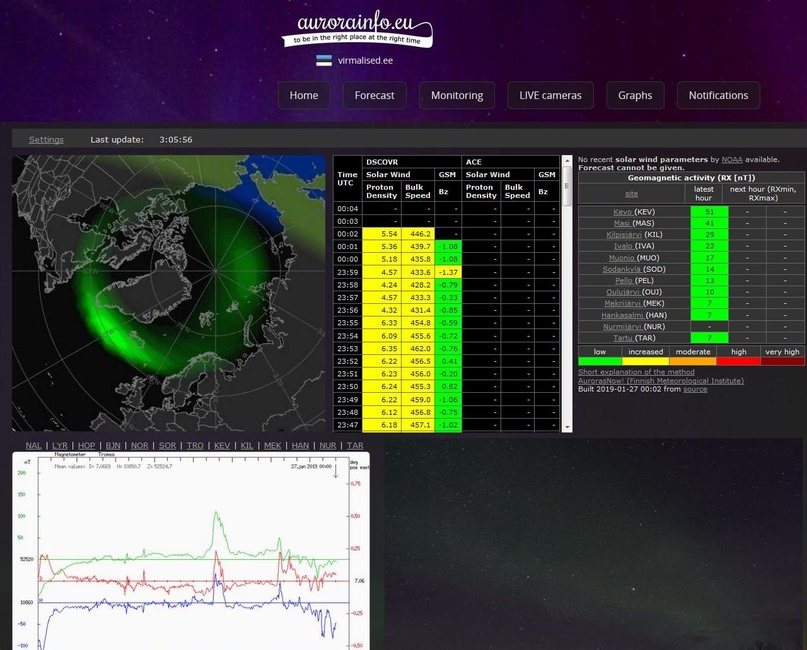Open the Tartu station link
Image resolution: width=807 pixels, height=650 pixels.
[x=623, y=338]
